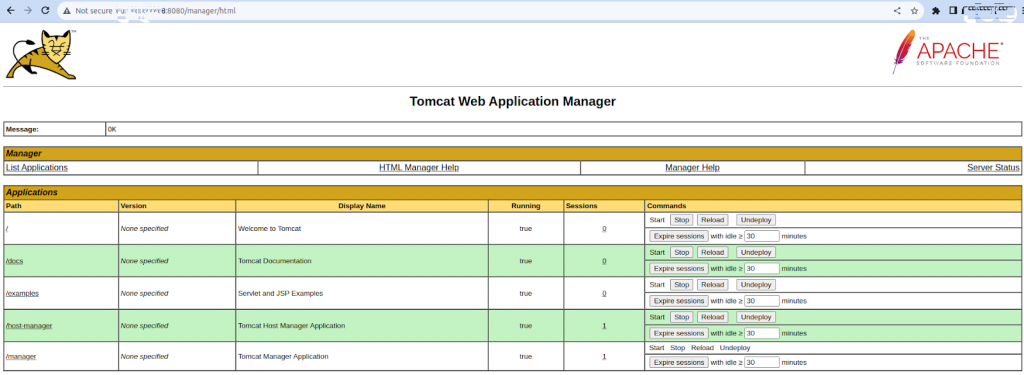The height and width of the screenshot is (375, 1024).
Task: Expire sessions for /examples application
Action: pyautogui.click(x=679, y=301)
